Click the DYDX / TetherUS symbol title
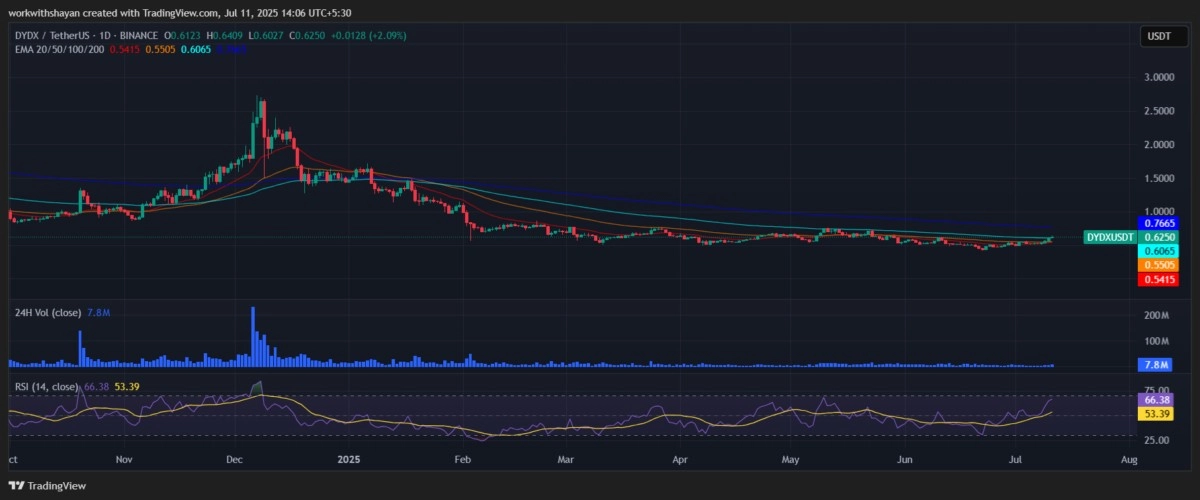Screen dimensions: 1200x500 (62, 36)
